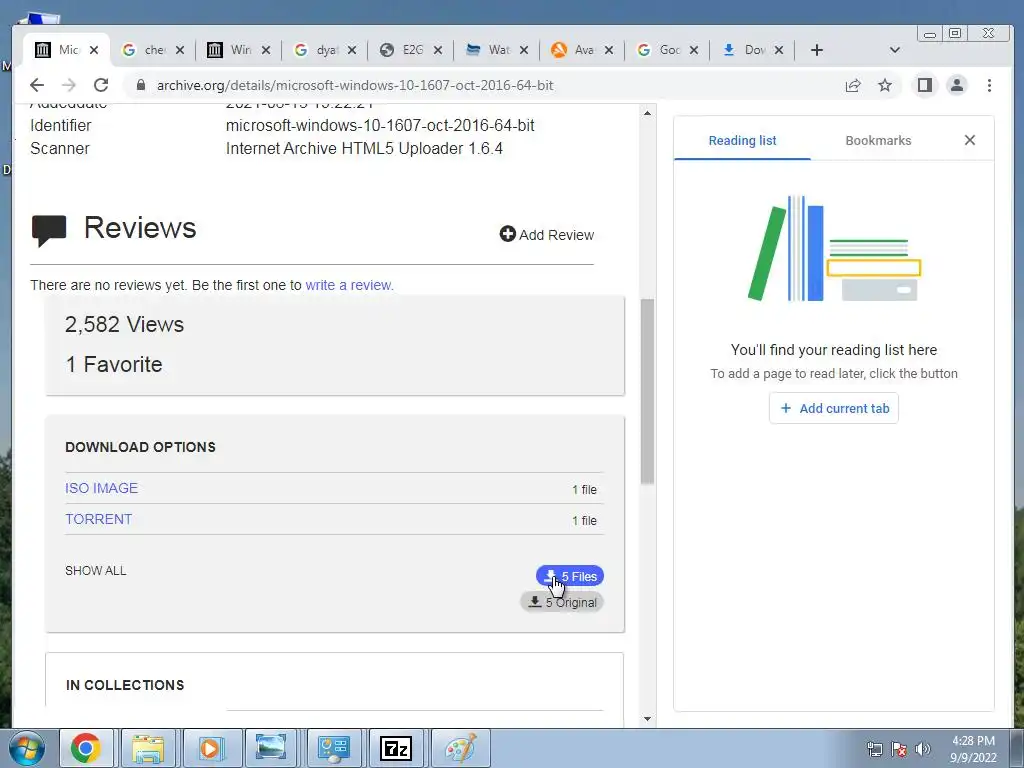1024x768 pixels.
Task: Close the active 'Mic' archive tab
Action: (94, 50)
